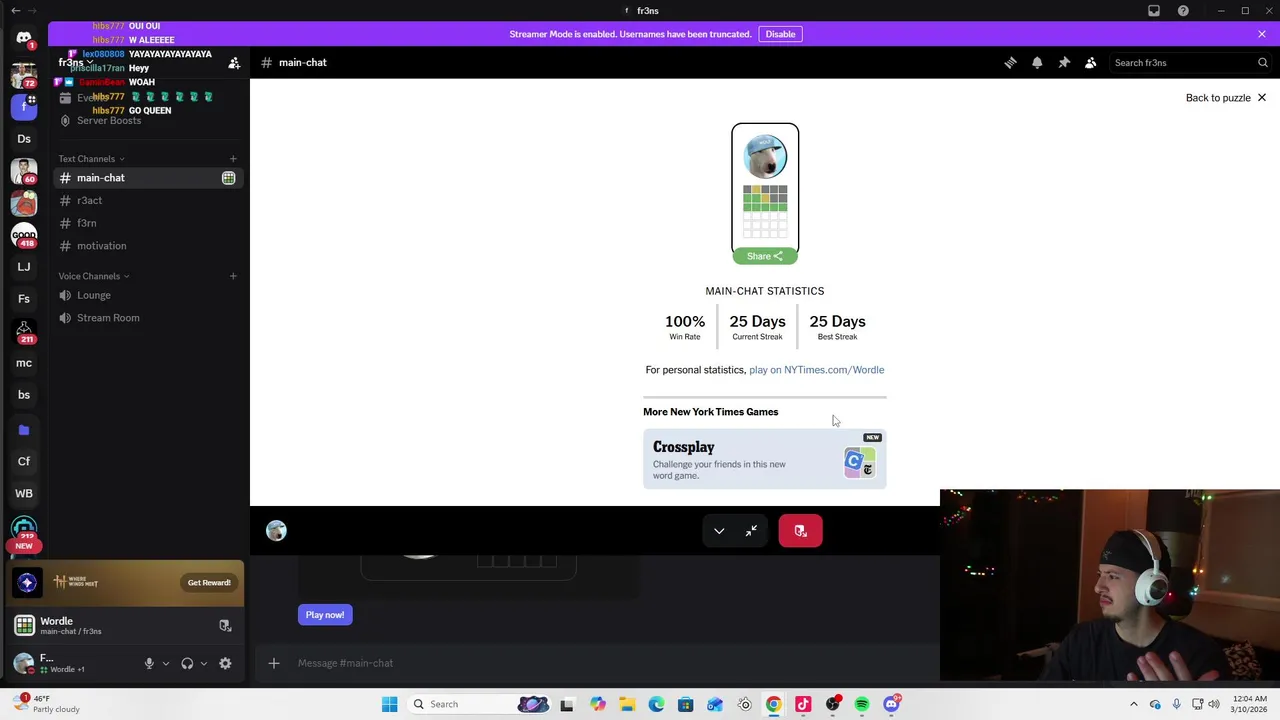1280x720 pixels.
Task: Mute the microphone
Action: coord(149,663)
